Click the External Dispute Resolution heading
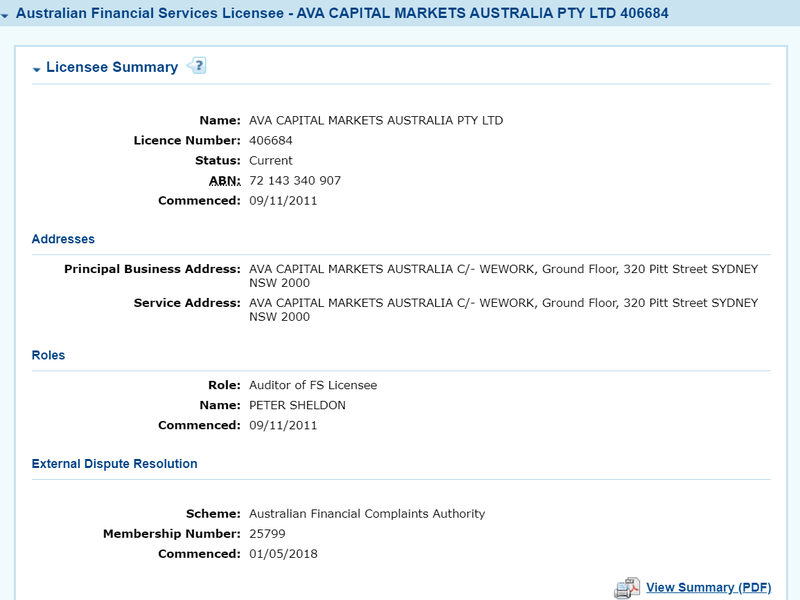This screenshot has height=600, width=800. (x=114, y=464)
